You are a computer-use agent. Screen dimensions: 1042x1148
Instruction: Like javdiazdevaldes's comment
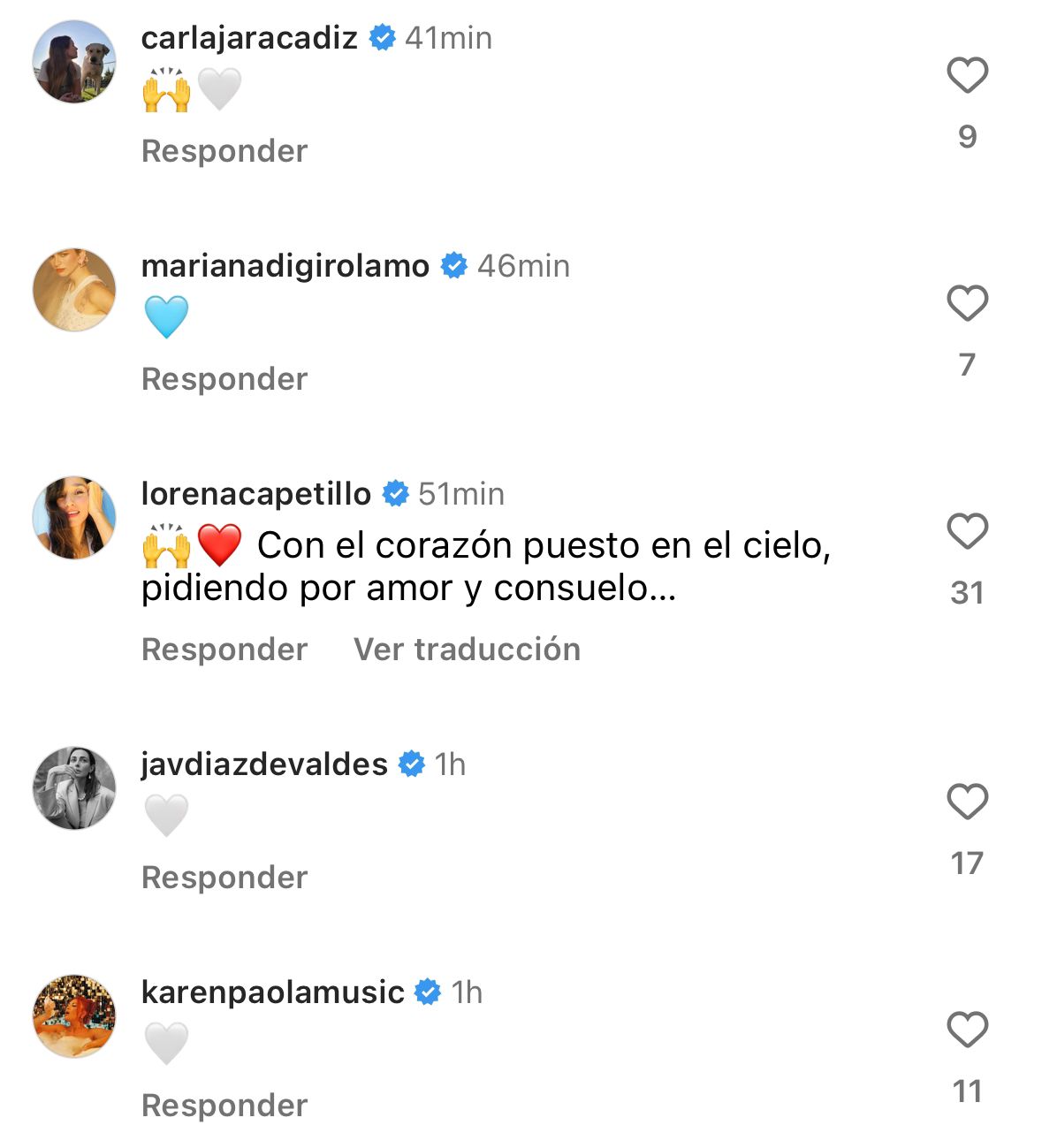[x=967, y=802]
